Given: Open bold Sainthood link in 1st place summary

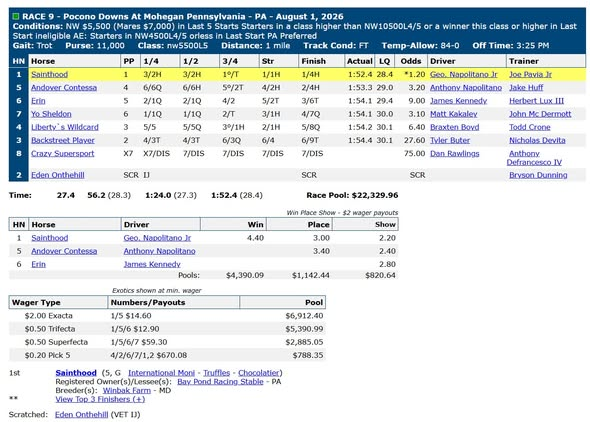Looking at the screenshot, I should point(76,373).
